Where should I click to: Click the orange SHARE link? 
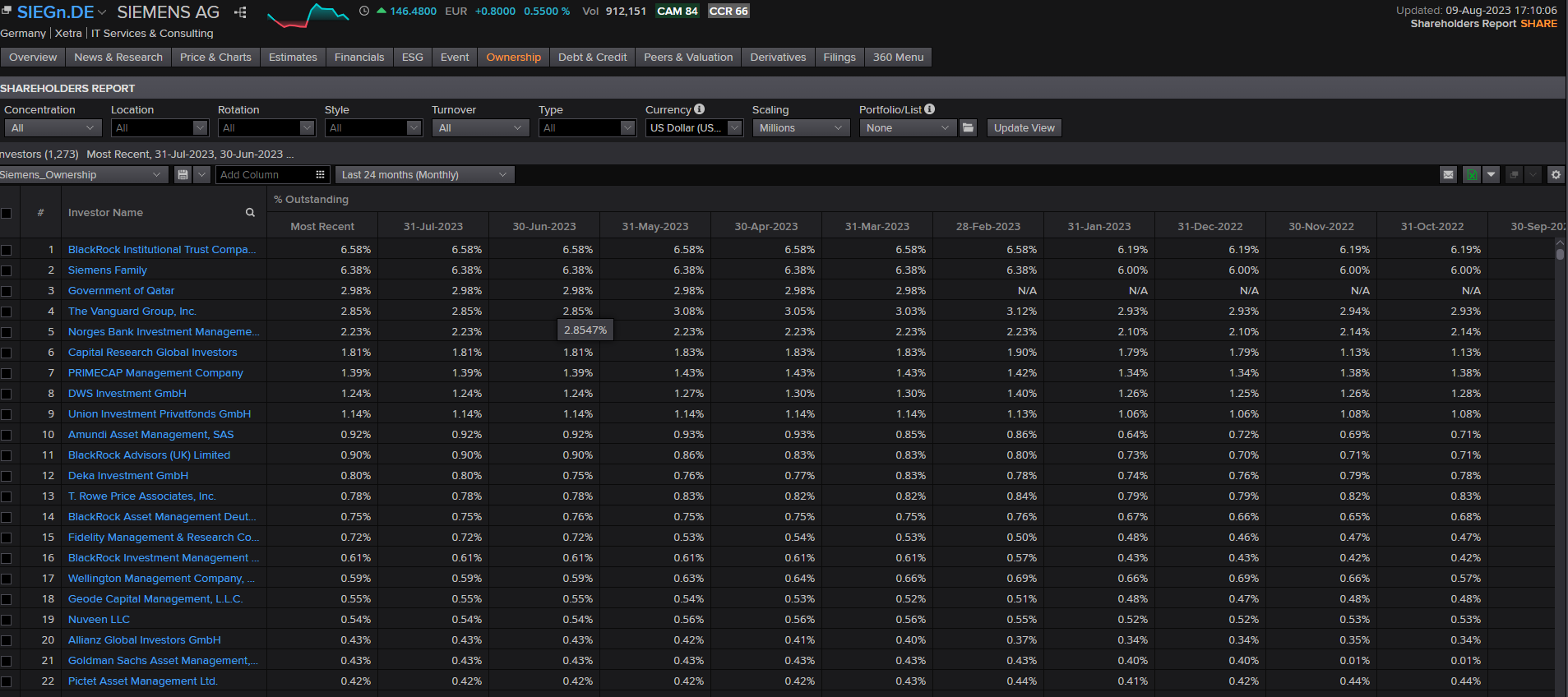click(1538, 23)
